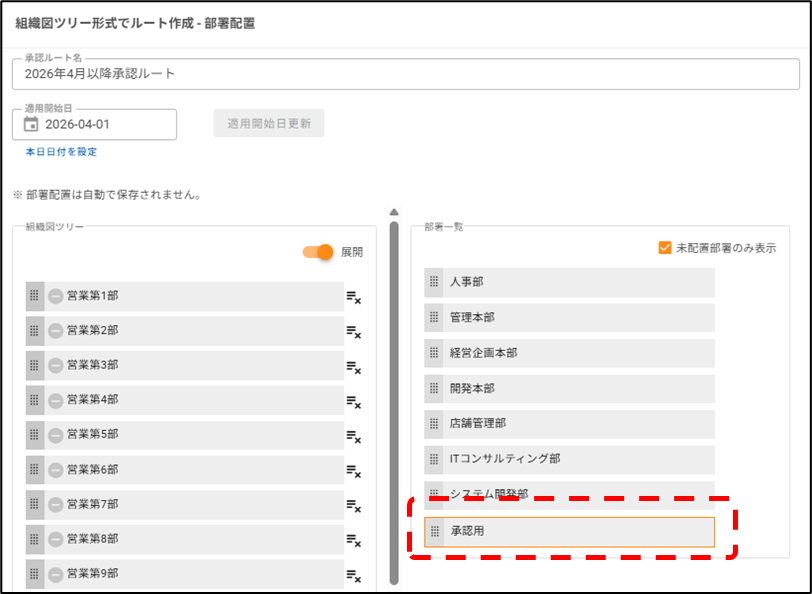Click the drag handle of 営業第2部

(x=34, y=331)
